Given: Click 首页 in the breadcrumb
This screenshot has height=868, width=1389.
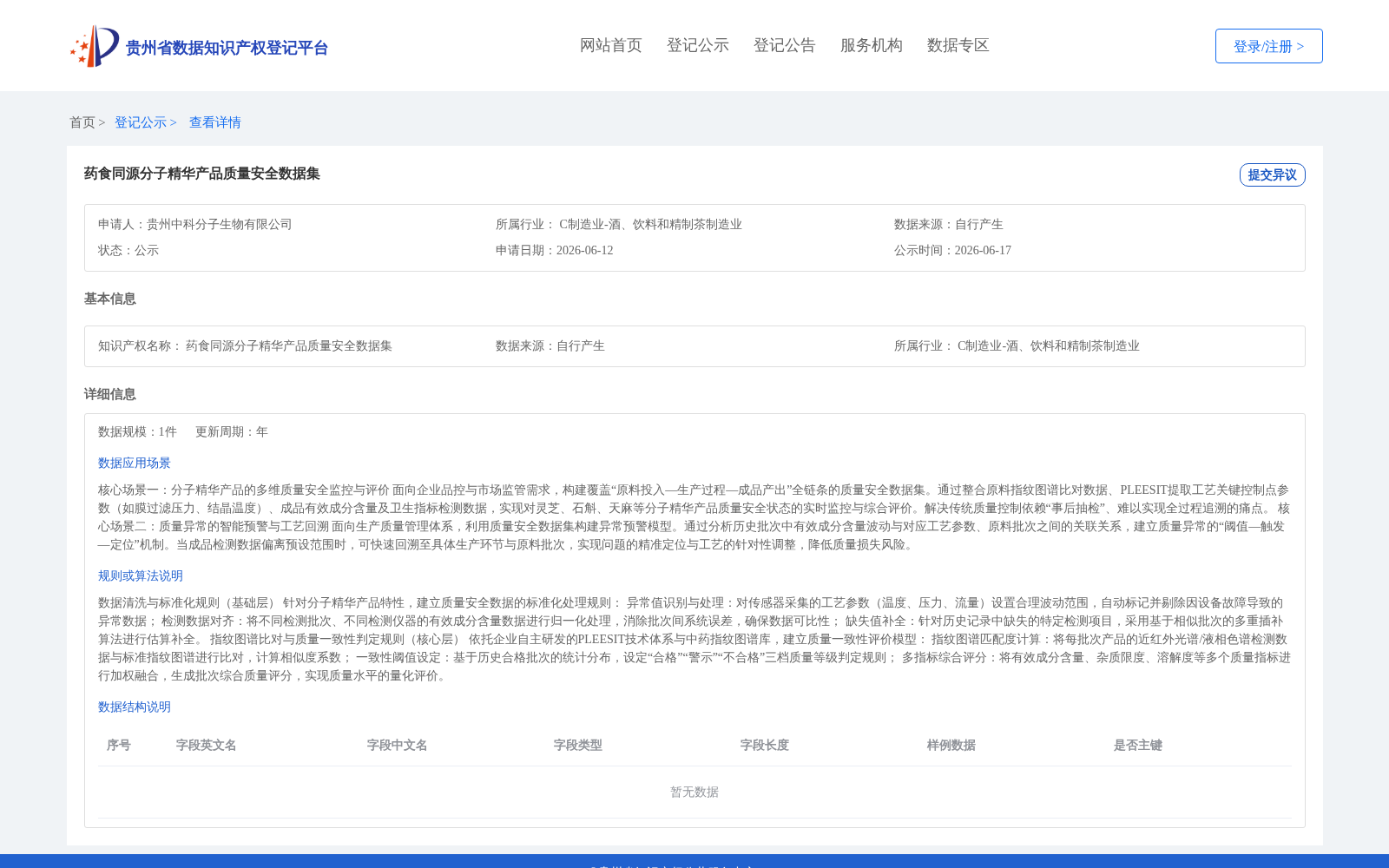Looking at the screenshot, I should (x=82, y=122).
